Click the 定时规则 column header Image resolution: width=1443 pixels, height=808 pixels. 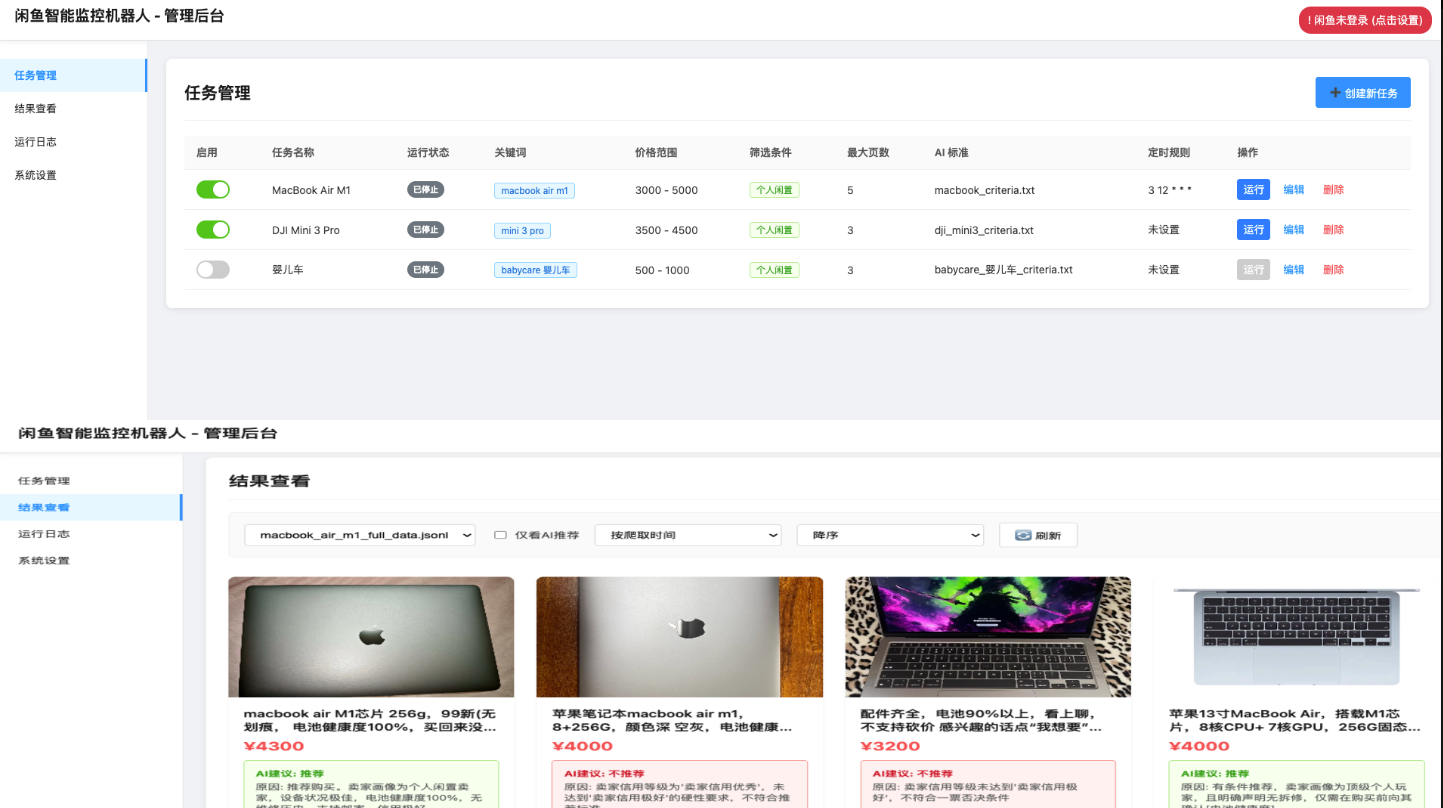pos(1169,153)
